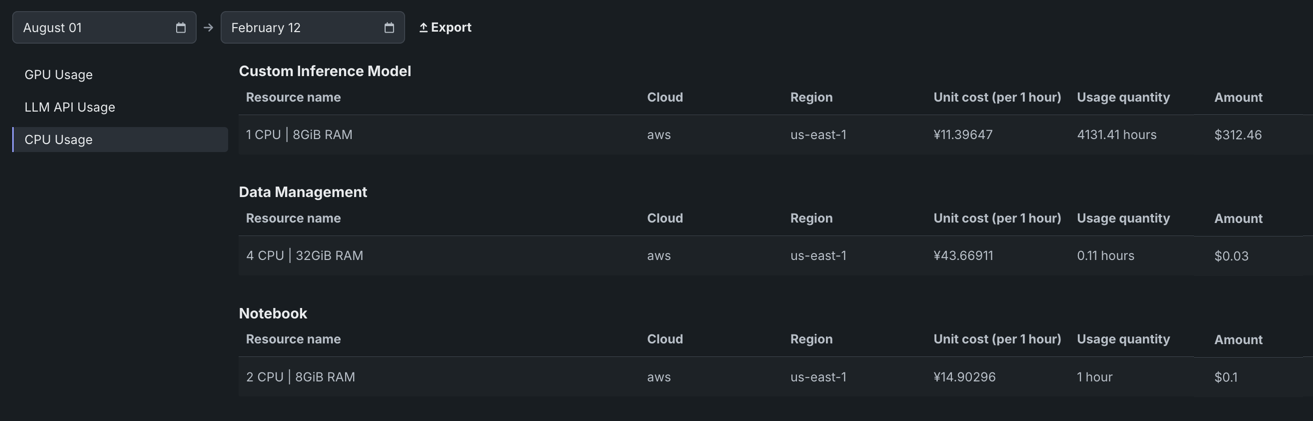Image resolution: width=1313 pixels, height=421 pixels.
Task: Open the end date calendar icon
Action: coord(389,28)
